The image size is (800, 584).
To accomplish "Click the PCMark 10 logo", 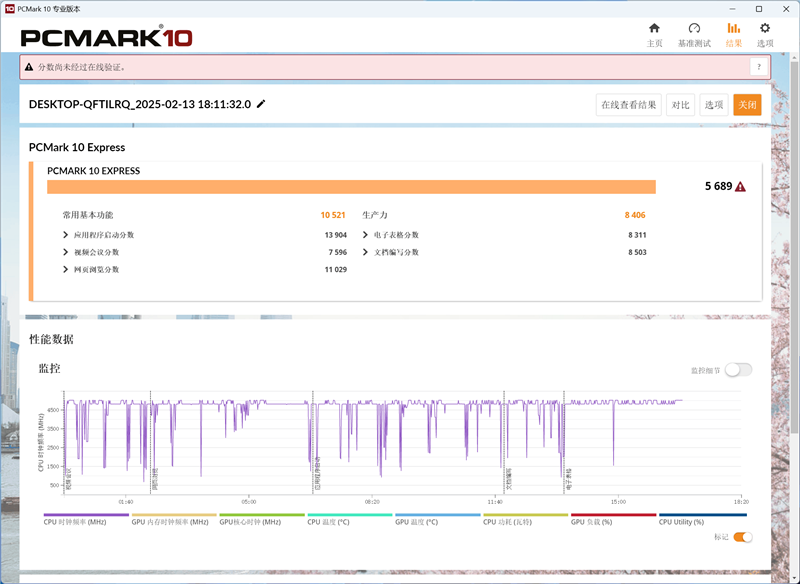I will [x=106, y=38].
